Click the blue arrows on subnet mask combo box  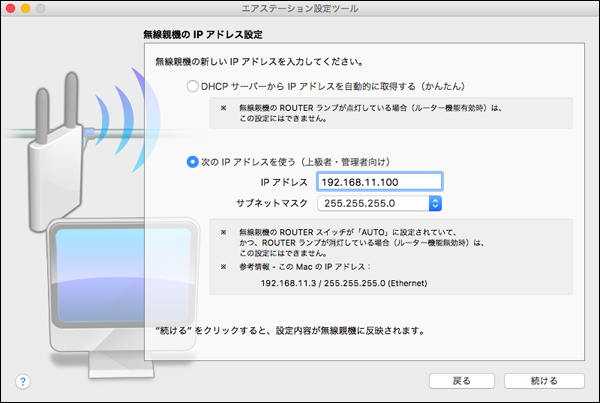click(434, 203)
